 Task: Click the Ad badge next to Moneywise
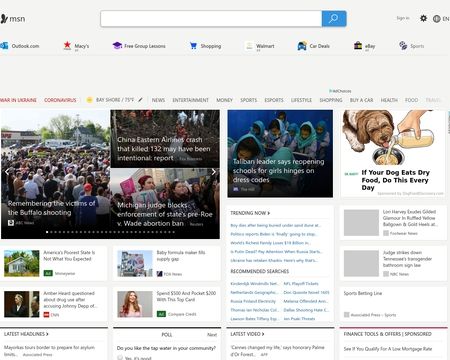tap(48, 273)
